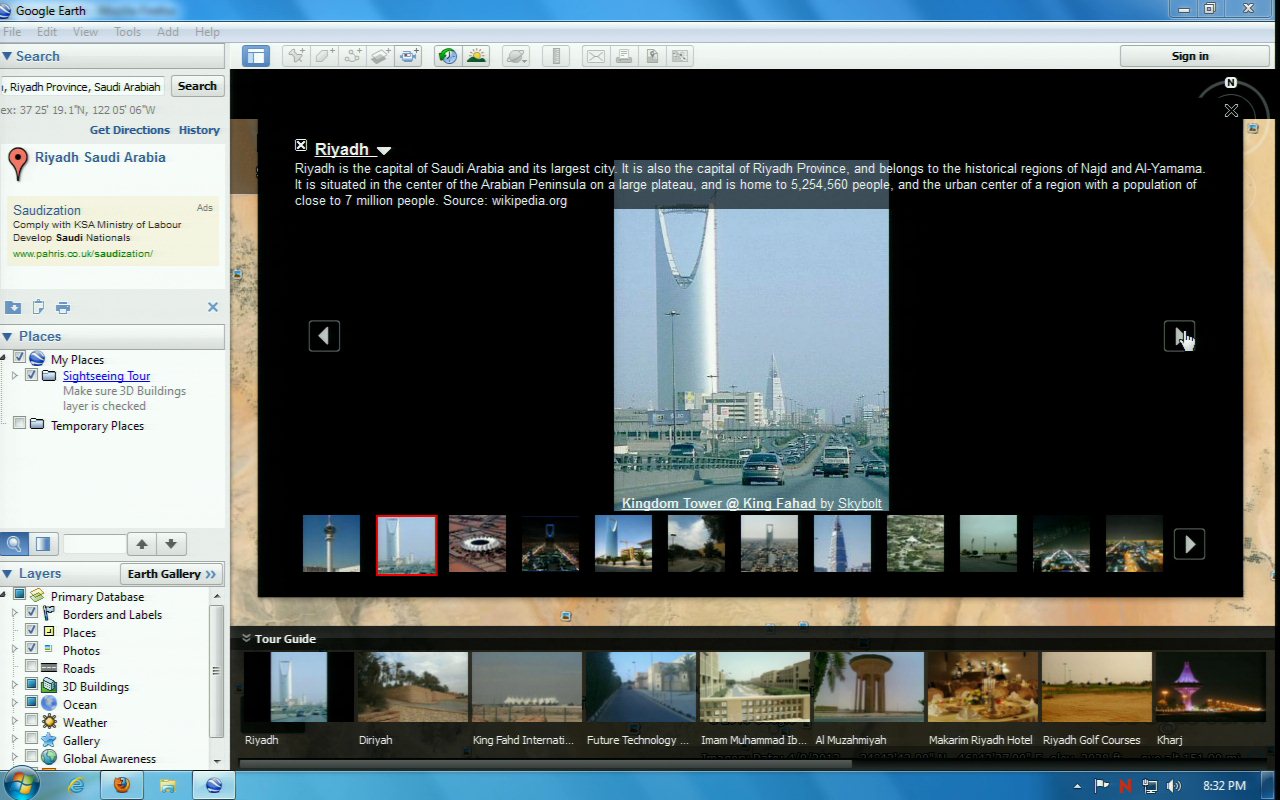The width and height of the screenshot is (1280, 800).
Task: Click the Earth Gallery button
Action: tap(171, 574)
